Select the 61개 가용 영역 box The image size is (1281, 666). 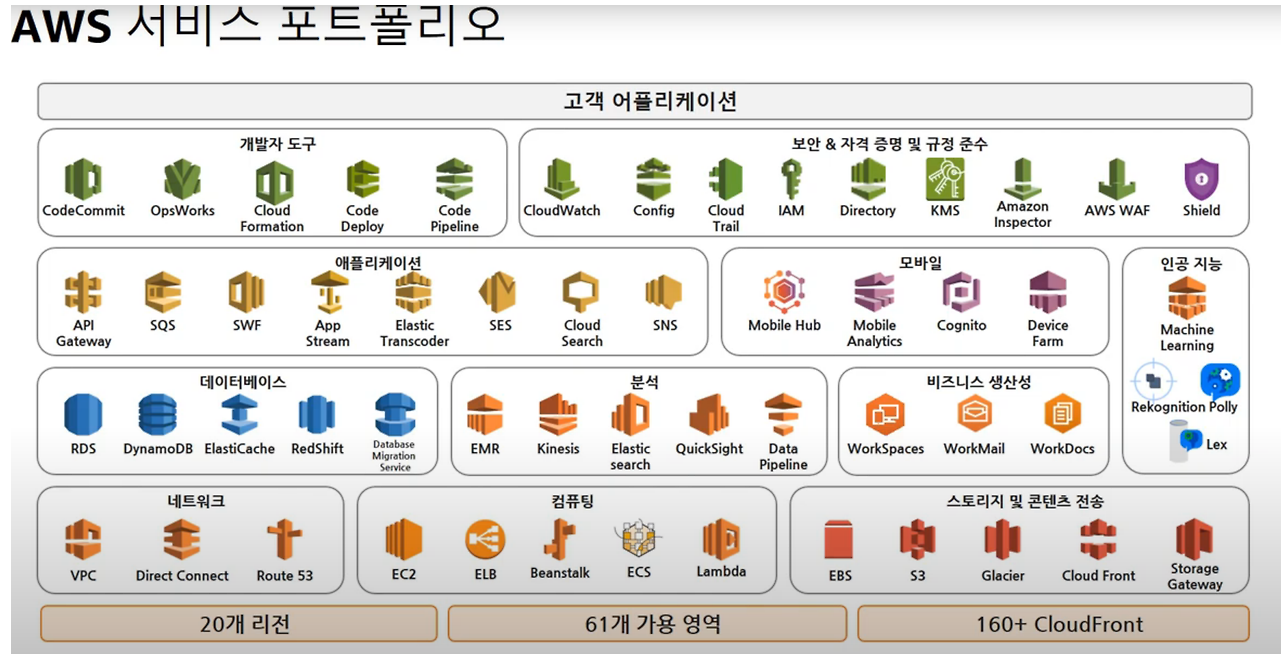647,624
